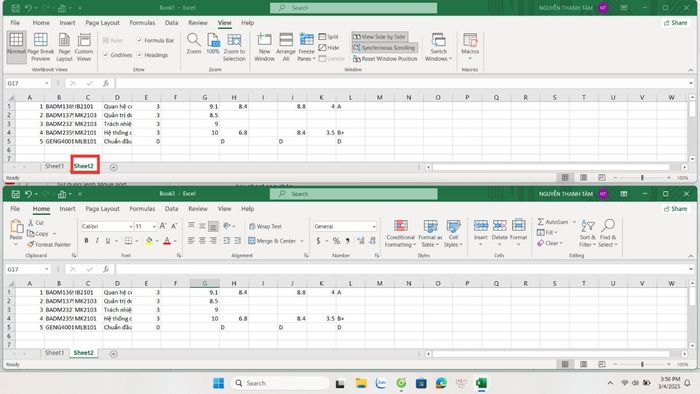Click Zoom to Selection icon
Viewport: 700px width, 394px height.
[234, 47]
